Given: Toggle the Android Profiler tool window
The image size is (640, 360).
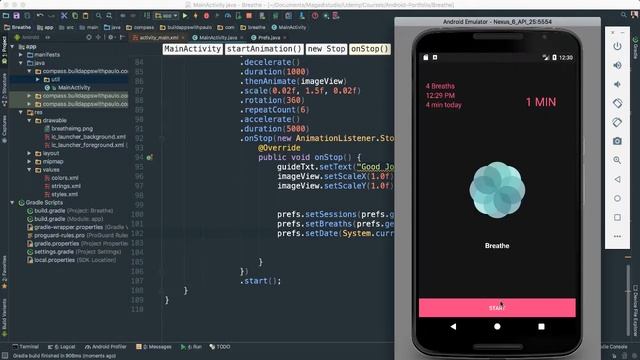Looking at the screenshot, I should [x=106, y=347].
